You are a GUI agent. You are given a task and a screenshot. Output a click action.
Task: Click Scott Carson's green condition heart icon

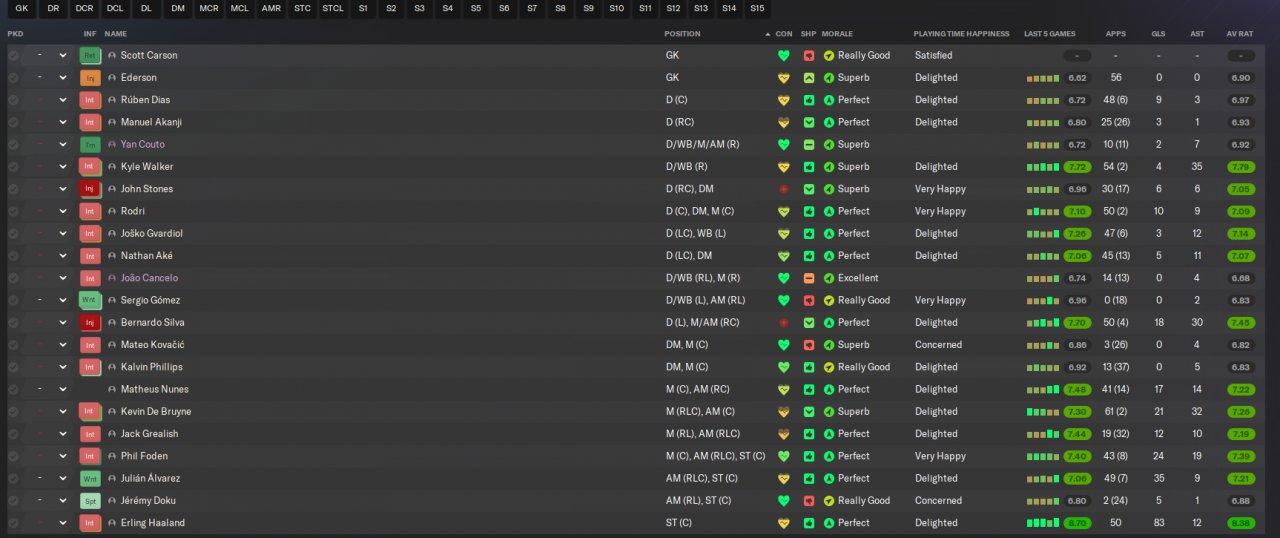(784, 56)
